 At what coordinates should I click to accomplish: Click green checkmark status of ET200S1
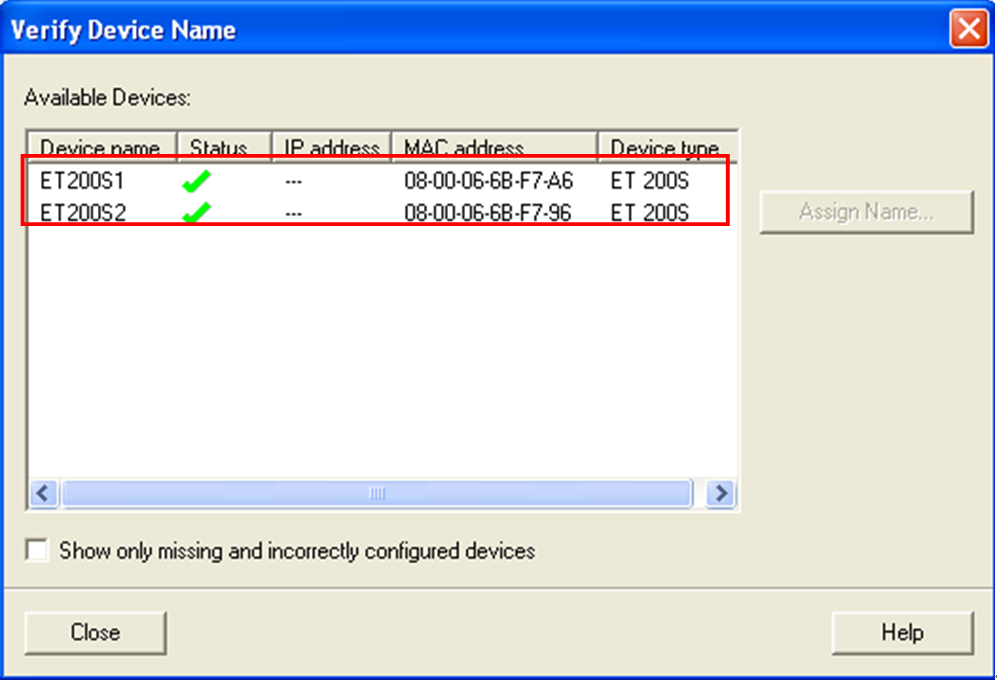(196, 181)
